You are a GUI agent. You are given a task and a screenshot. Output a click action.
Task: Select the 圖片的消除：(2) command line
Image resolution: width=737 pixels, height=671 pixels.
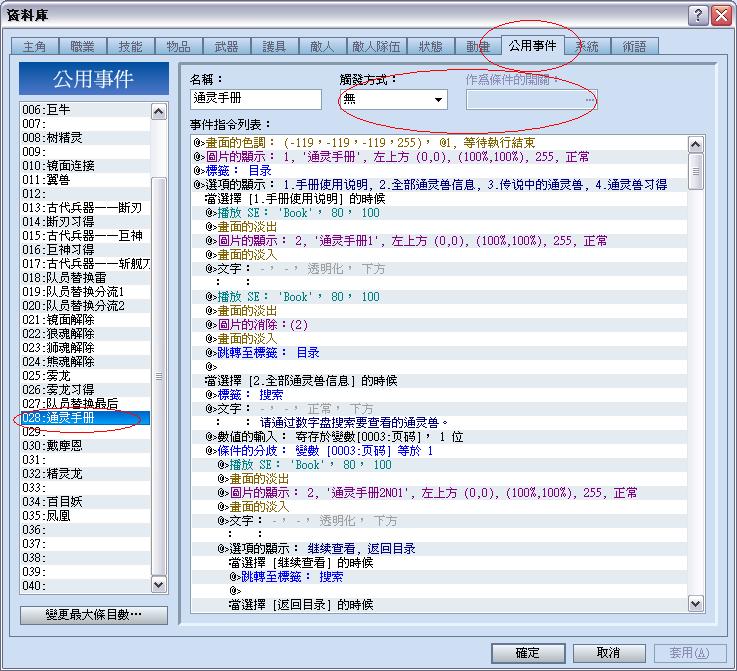coord(439,325)
